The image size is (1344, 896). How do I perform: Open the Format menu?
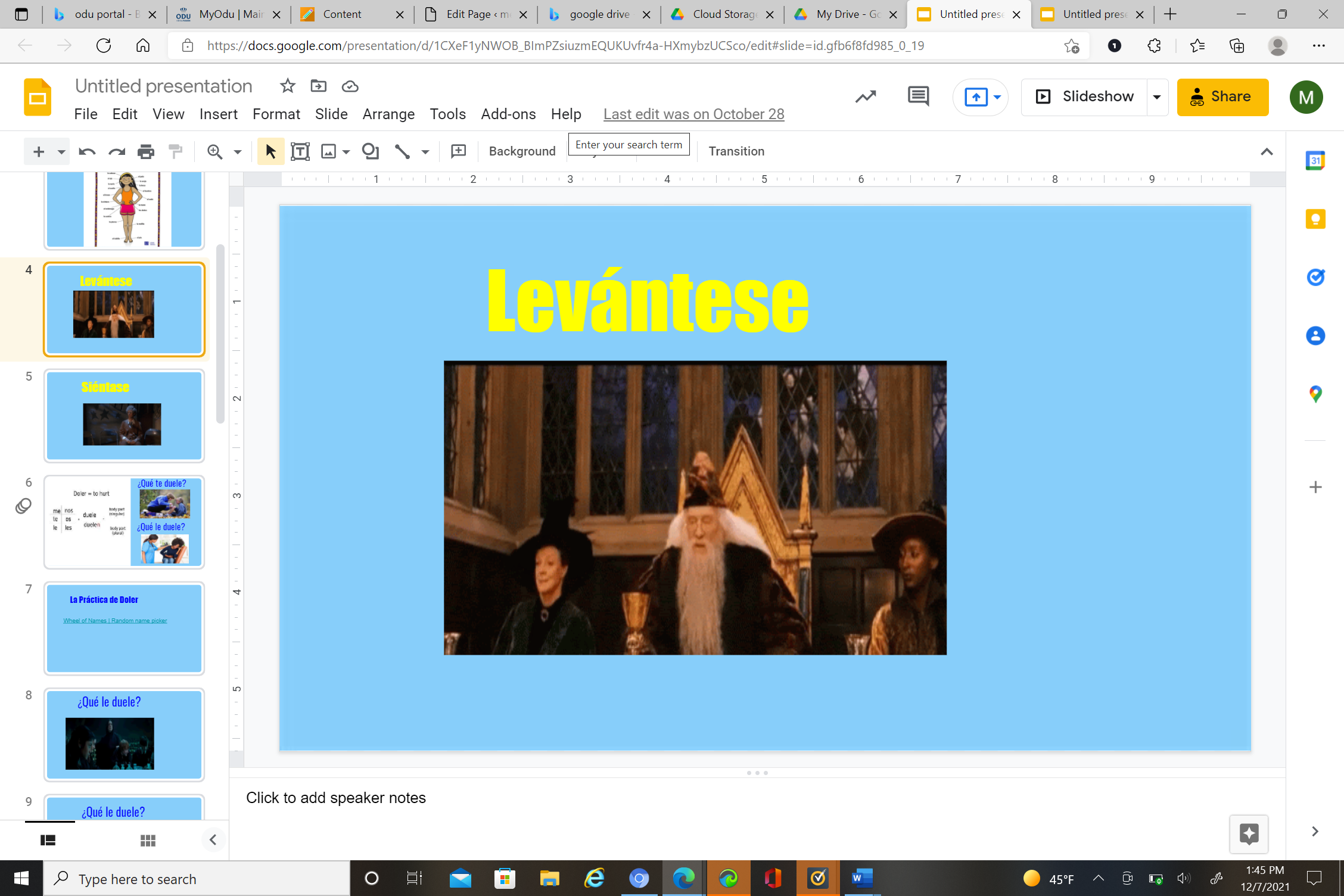pyautogui.click(x=276, y=114)
